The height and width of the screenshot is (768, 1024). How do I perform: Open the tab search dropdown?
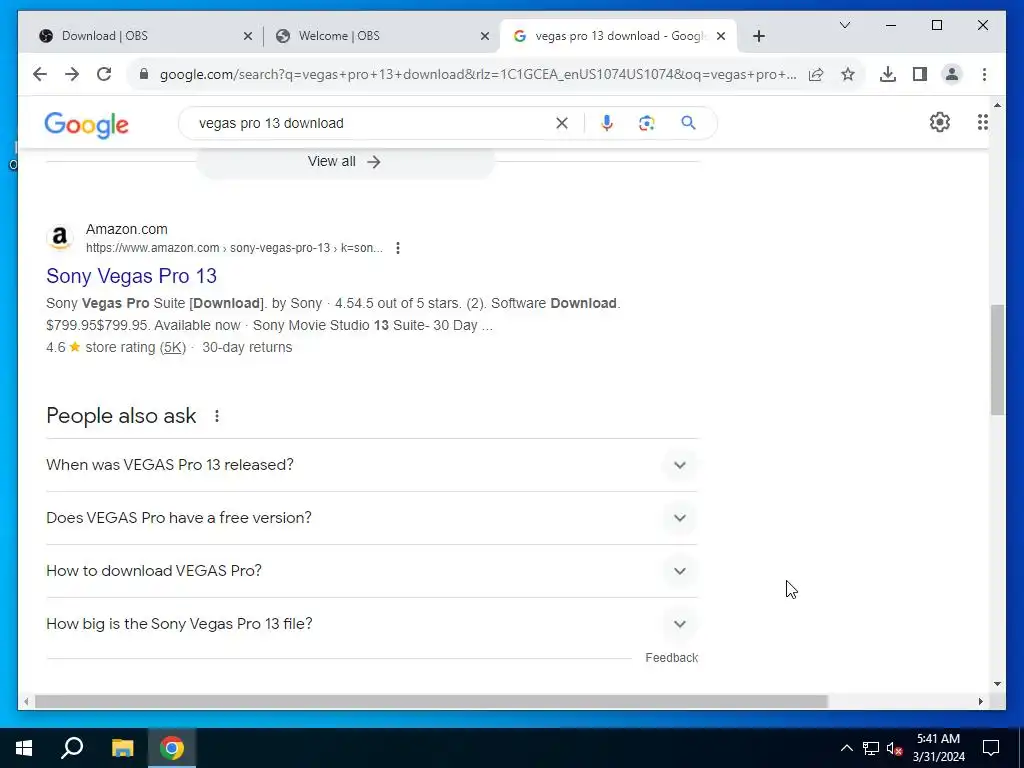[844, 25]
